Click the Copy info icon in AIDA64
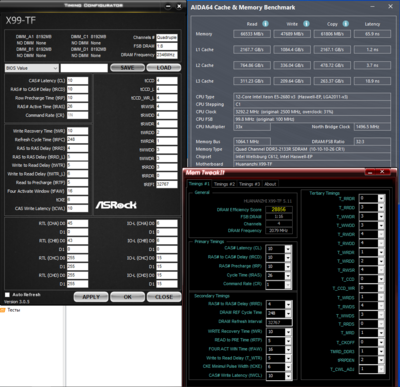Image resolution: width=400 pixels, height=387 pixels. click(346, 24)
